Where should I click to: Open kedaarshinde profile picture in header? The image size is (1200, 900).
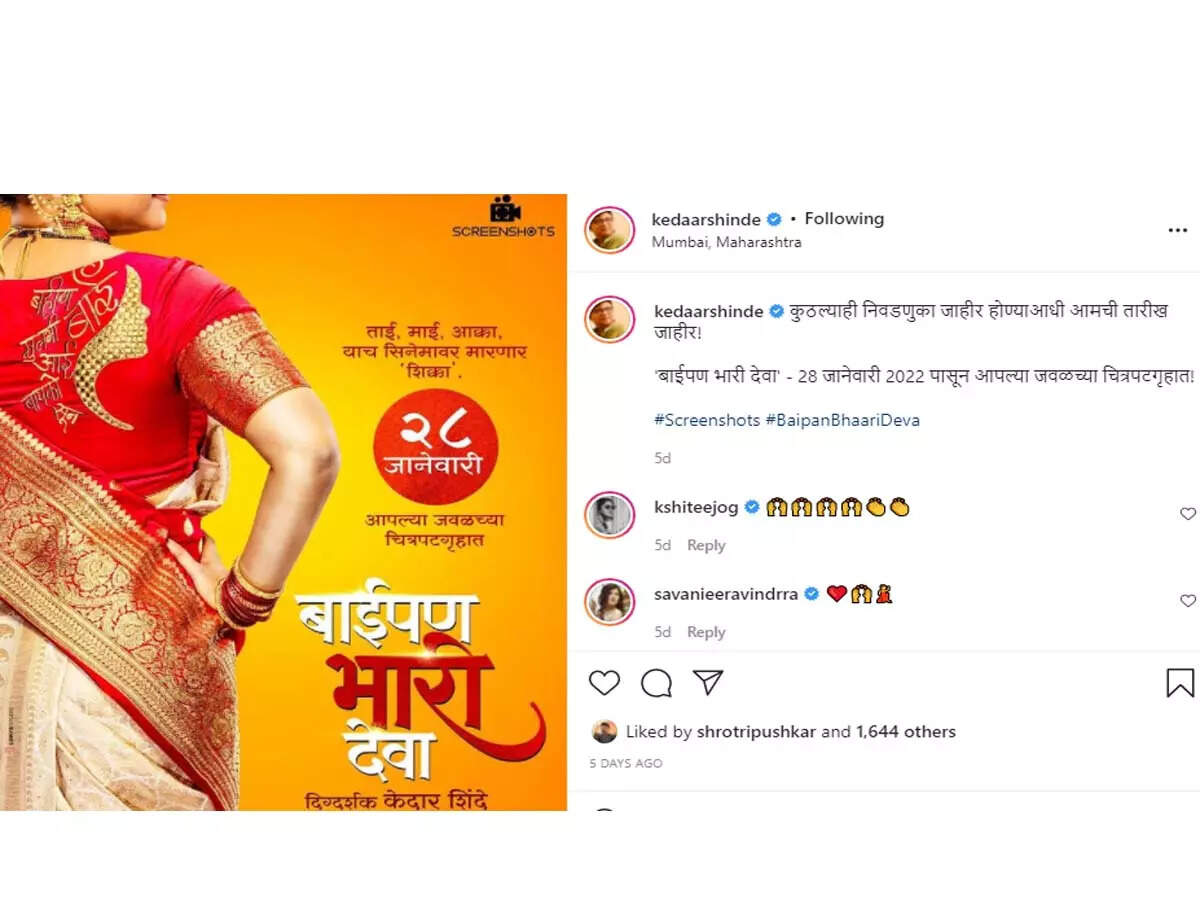point(610,230)
